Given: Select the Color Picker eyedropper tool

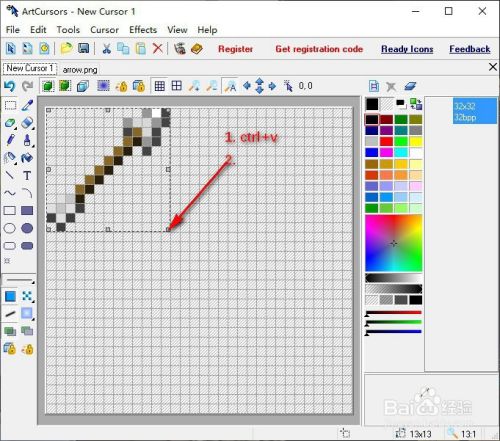Looking at the screenshot, I should 27,106.
